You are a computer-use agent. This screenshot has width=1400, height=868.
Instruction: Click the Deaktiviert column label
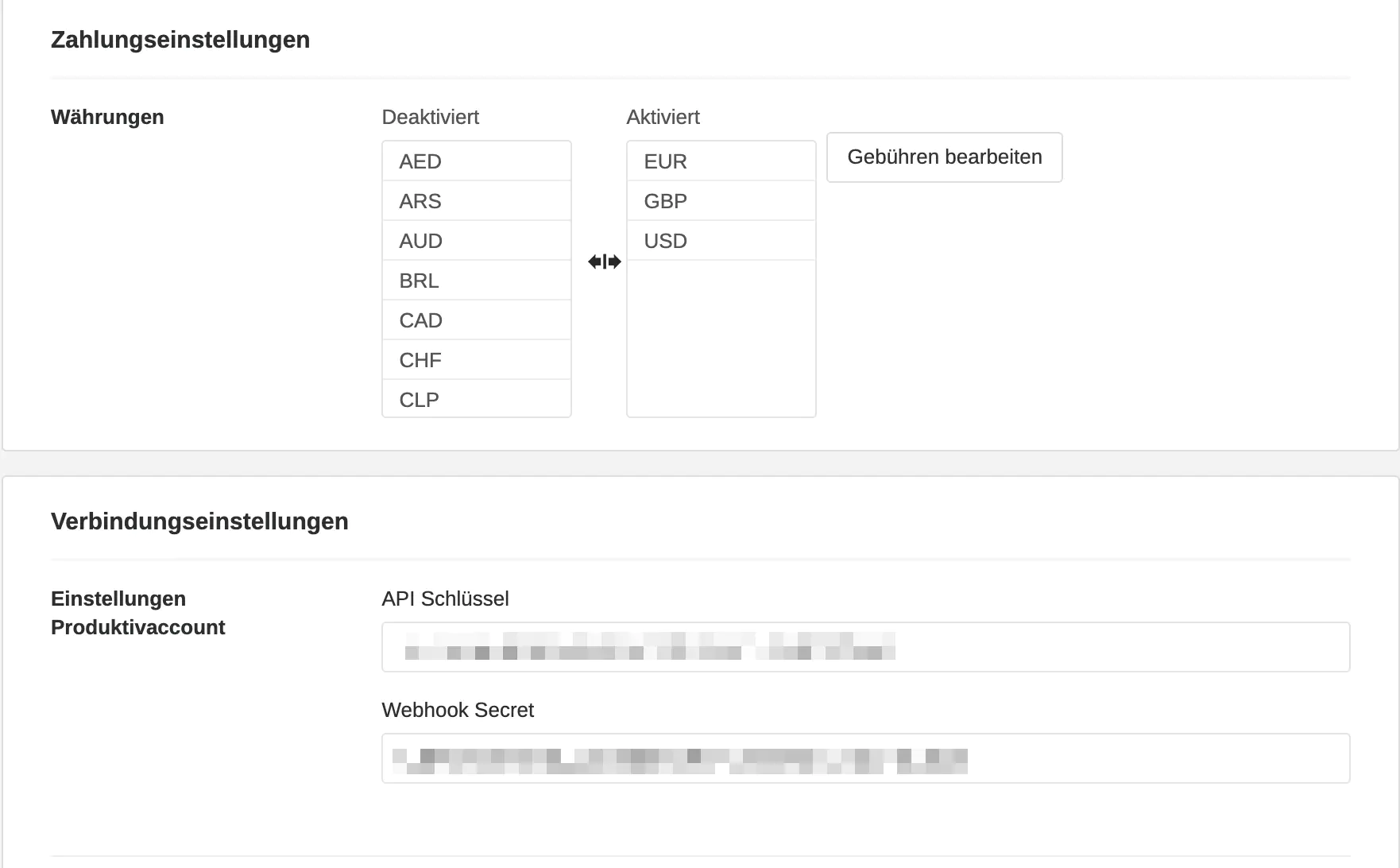pyautogui.click(x=430, y=117)
